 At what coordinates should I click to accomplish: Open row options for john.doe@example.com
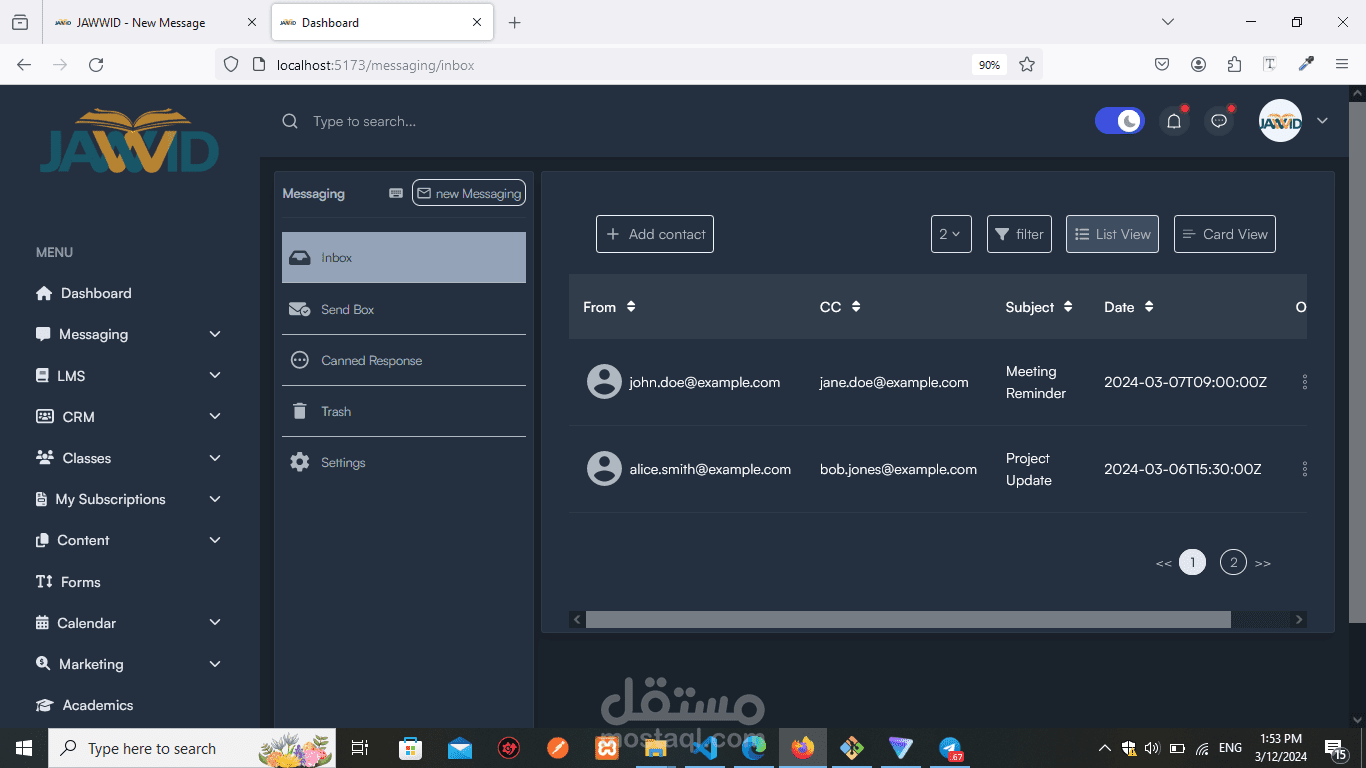(x=1304, y=382)
